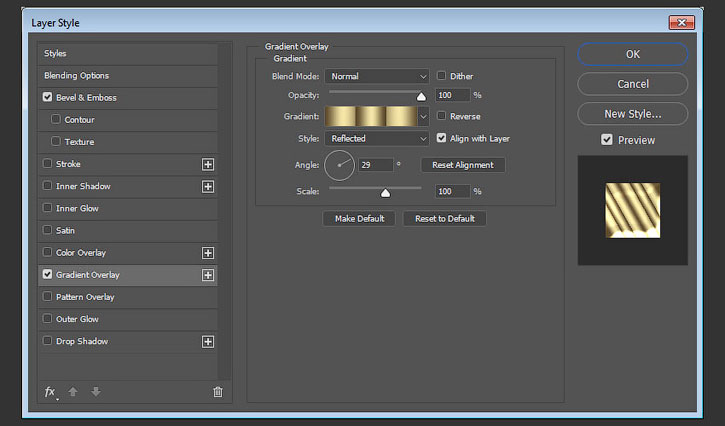This screenshot has width=725, height=426.
Task: Click the Cancel button
Action: pyautogui.click(x=633, y=84)
